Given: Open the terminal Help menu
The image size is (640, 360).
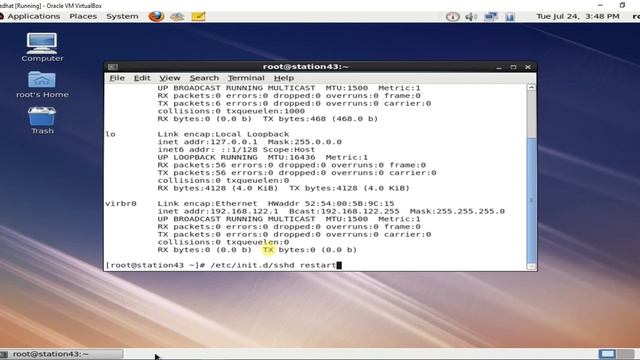Looking at the screenshot, I should pos(284,78).
